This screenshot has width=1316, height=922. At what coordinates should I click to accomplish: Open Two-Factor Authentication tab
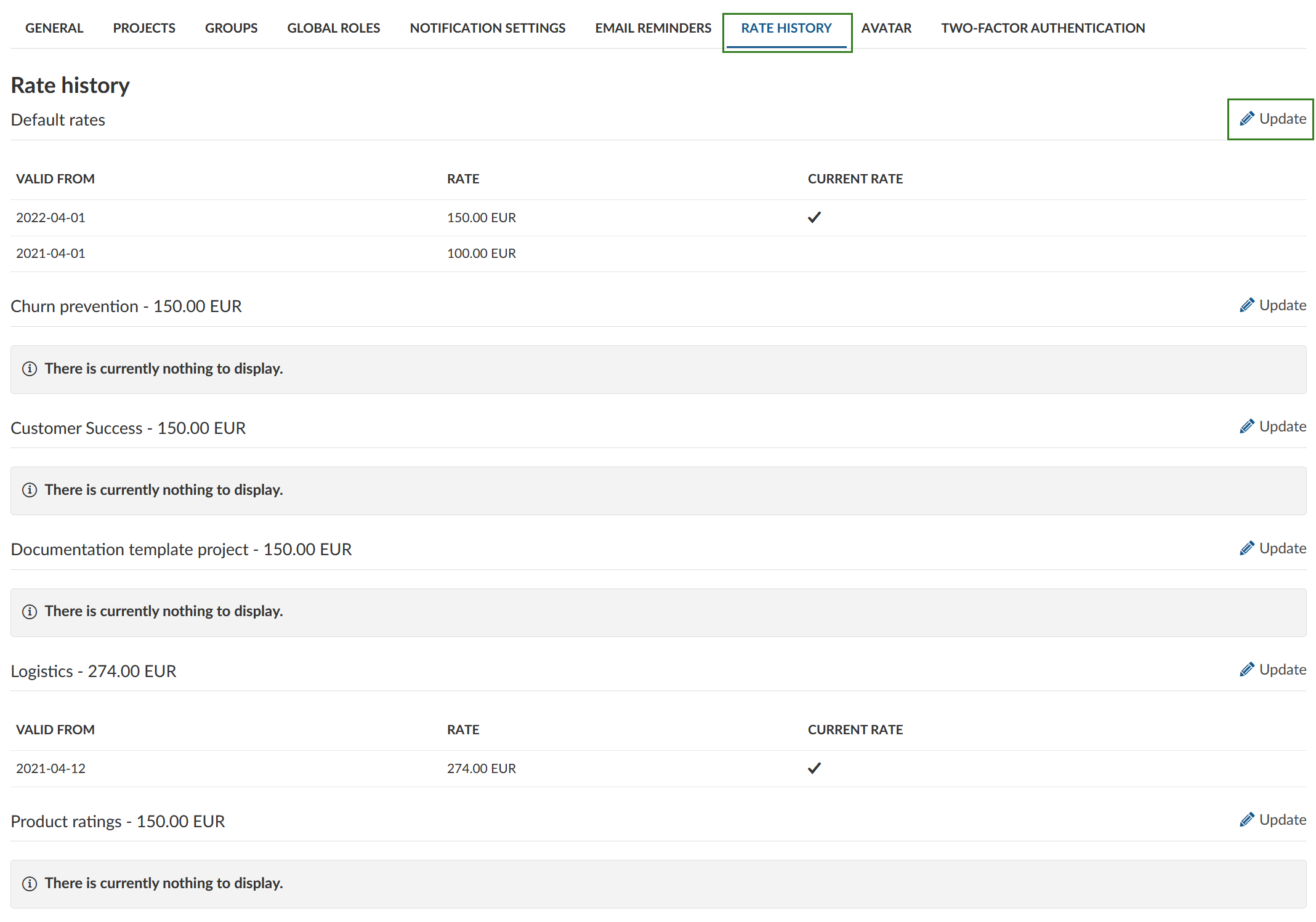coord(1043,28)
